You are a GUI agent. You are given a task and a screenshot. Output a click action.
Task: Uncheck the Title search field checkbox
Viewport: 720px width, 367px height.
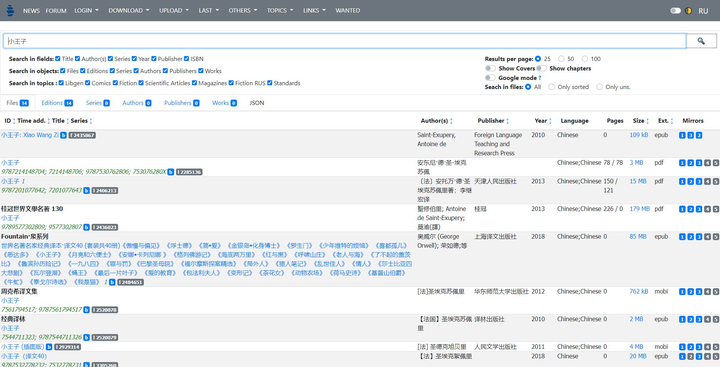[x=58, y=59]
